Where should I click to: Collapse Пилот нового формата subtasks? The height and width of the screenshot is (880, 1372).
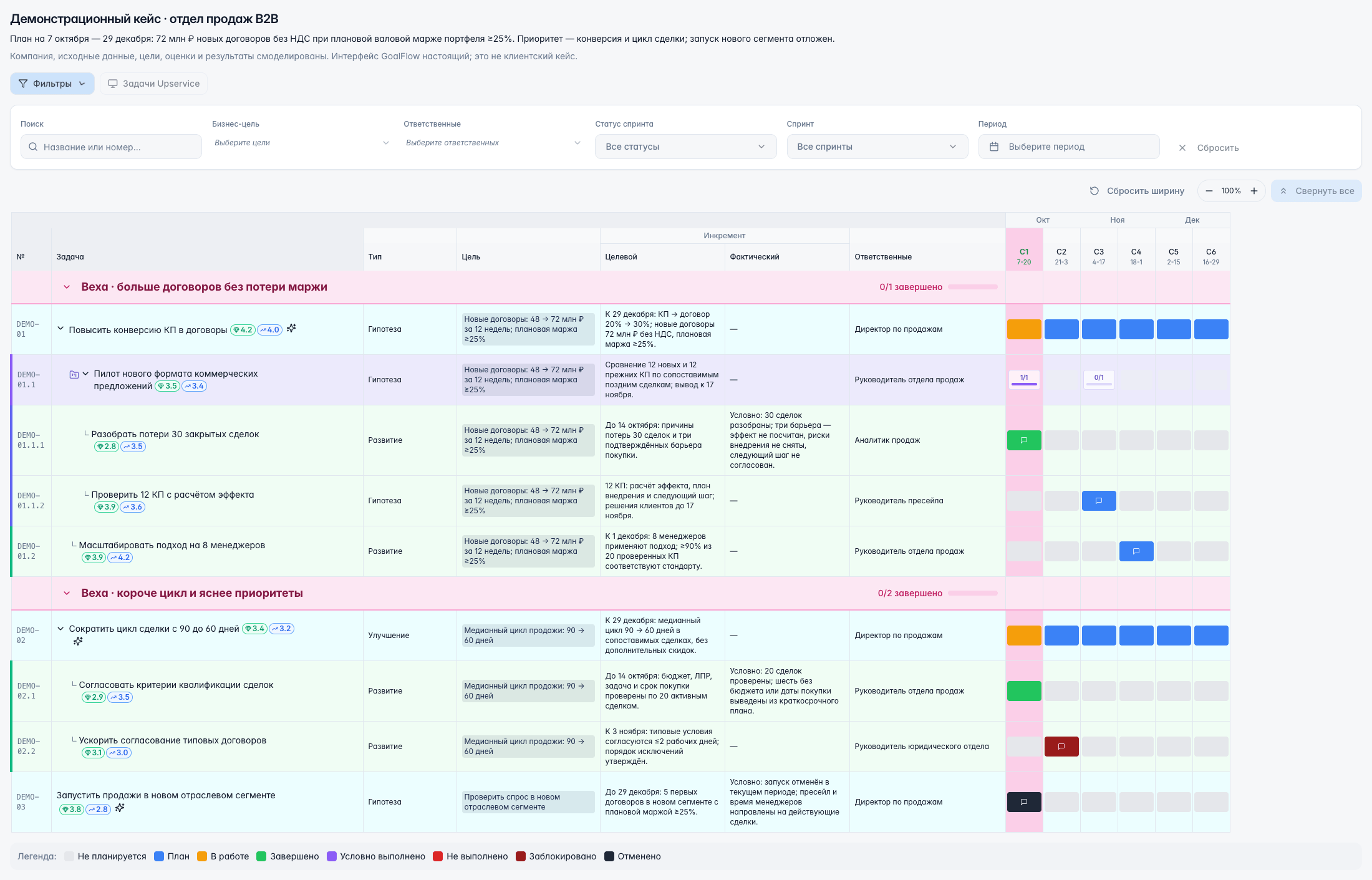pyautogui.click(x=85, y=374)
